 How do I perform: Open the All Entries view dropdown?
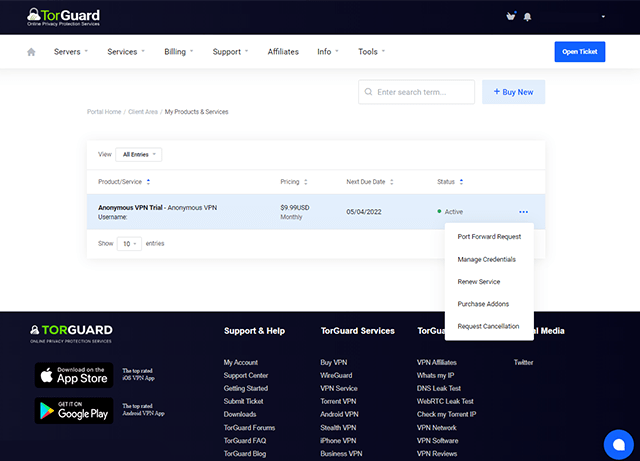click(x=139, y=154)
